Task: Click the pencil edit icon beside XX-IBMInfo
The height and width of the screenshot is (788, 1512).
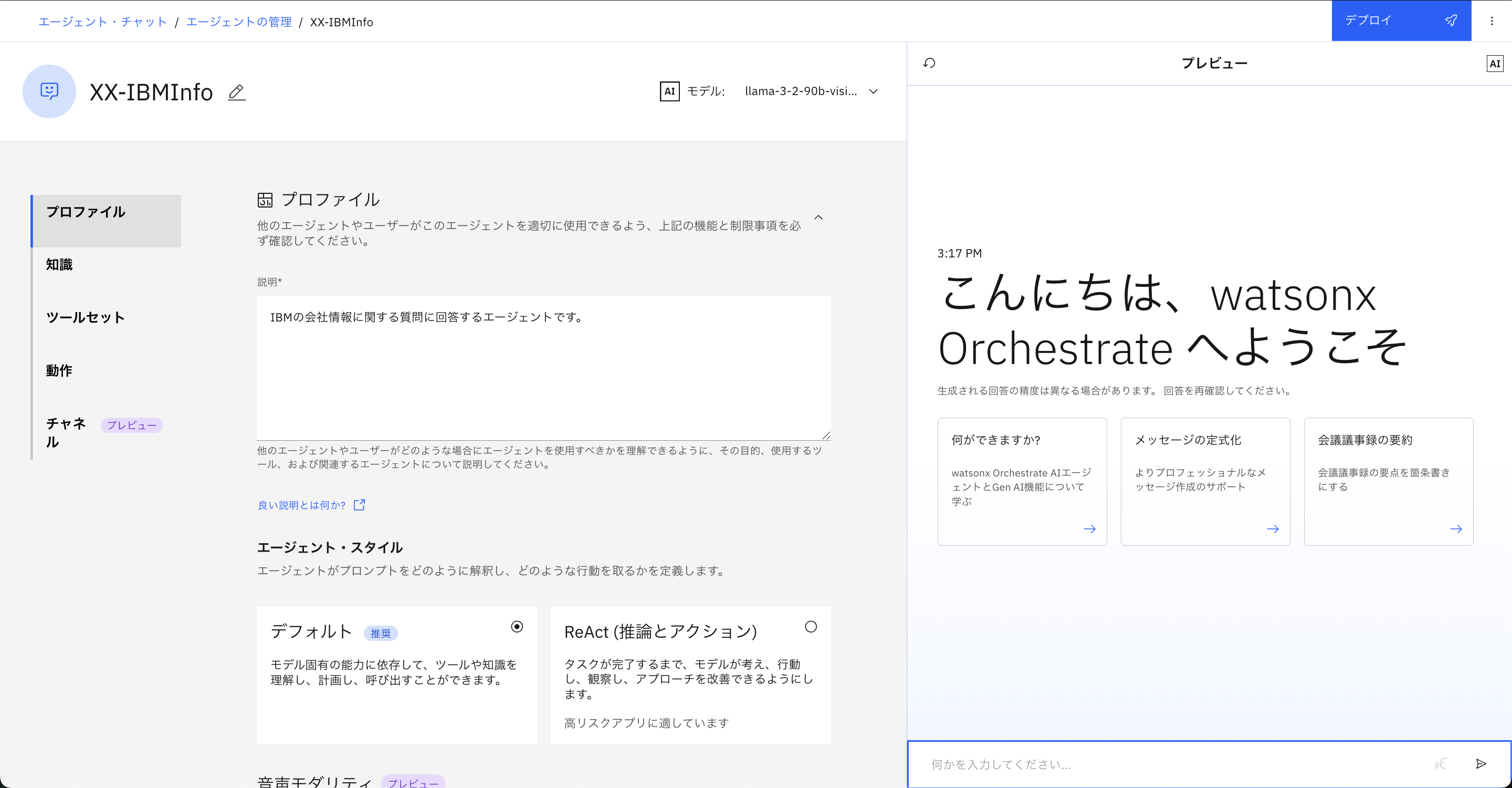Action: pyautogui.click(x=236, y=92)
